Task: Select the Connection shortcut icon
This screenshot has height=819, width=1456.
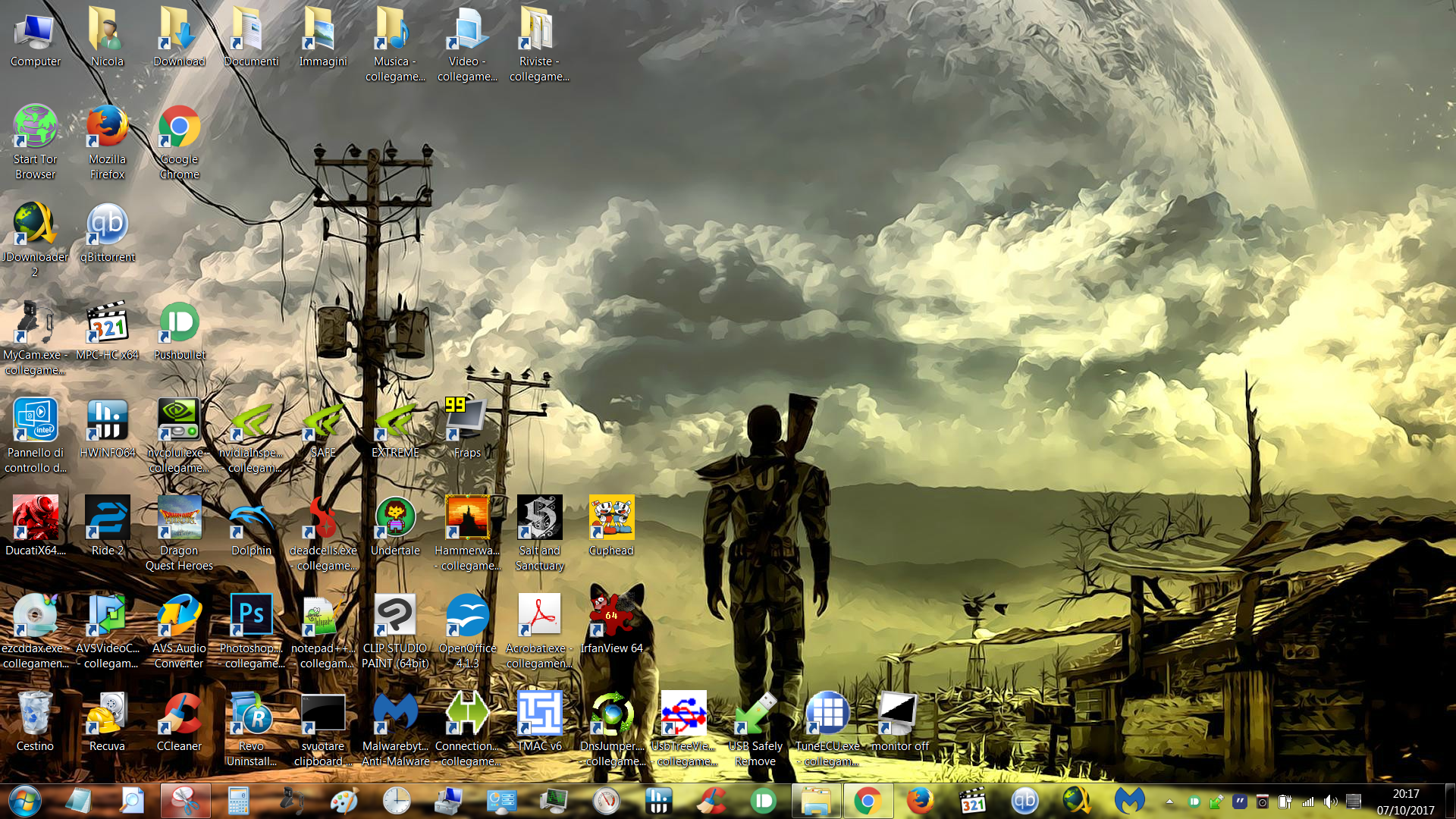Action: click(467, 730)
